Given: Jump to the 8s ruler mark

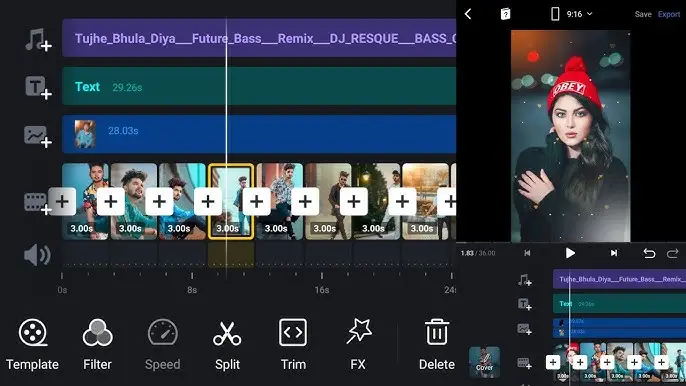Looking at the screenshot, I should point(192,289).
